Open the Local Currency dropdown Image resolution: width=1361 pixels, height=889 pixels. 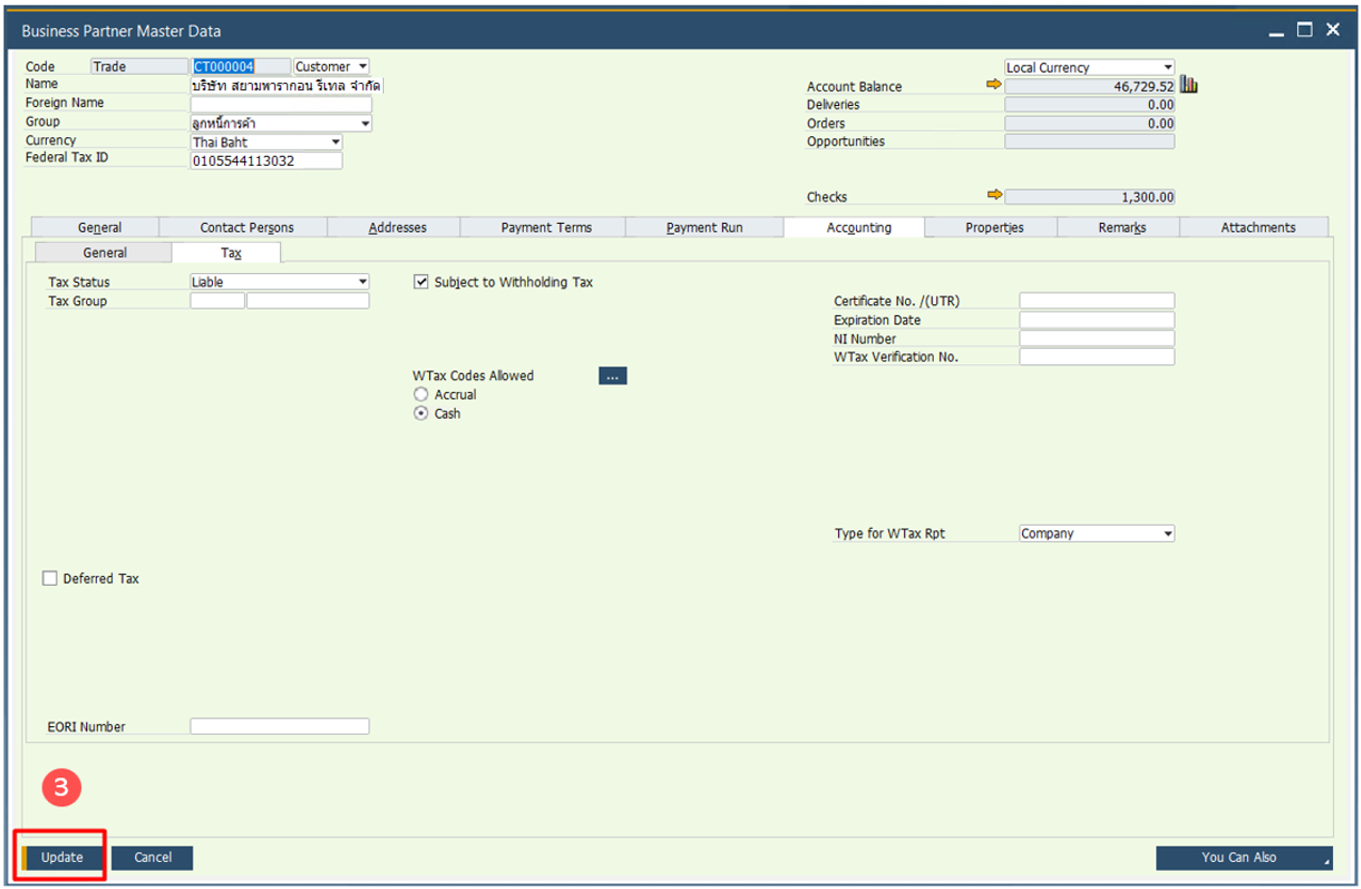1089,68
